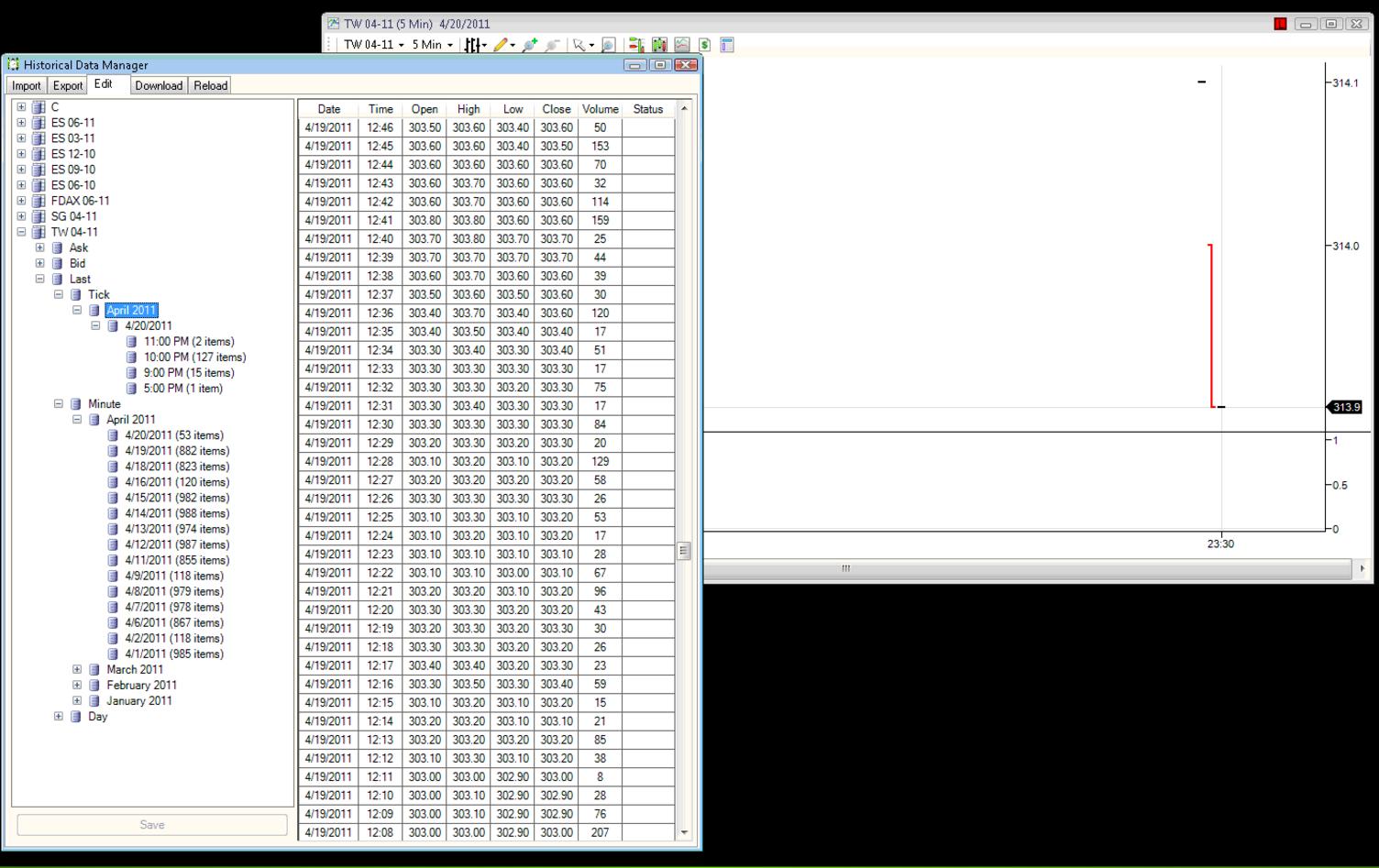This screenshot has width=1379, height=868.
Task: Click the red flag icon in chart title bar
Action: (1280, 24)
